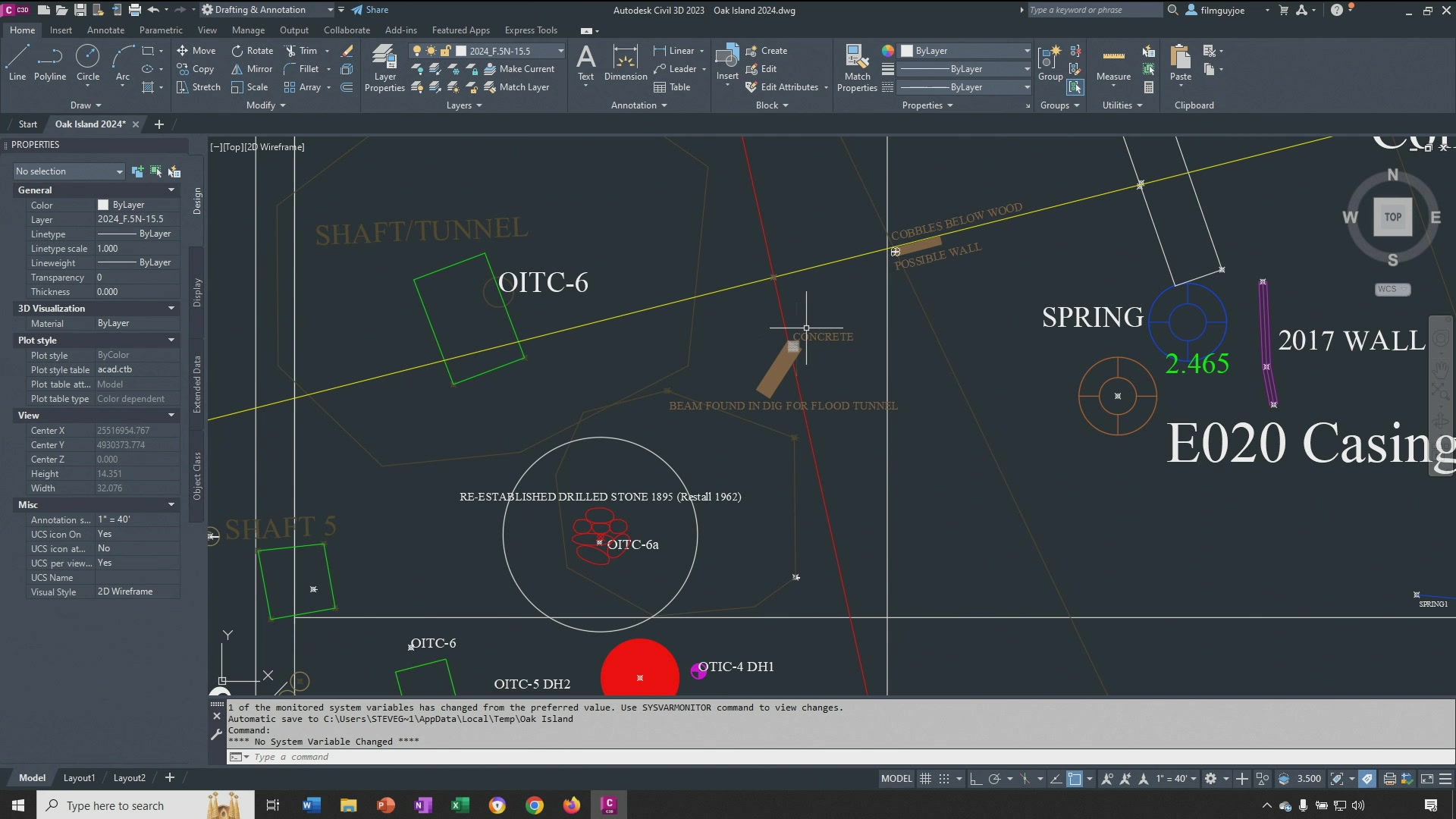Image resolution: width=1456 pixels, height=819 pixels.
Task: Toggle ortho mode in status bar
Action: click(976, 779)
